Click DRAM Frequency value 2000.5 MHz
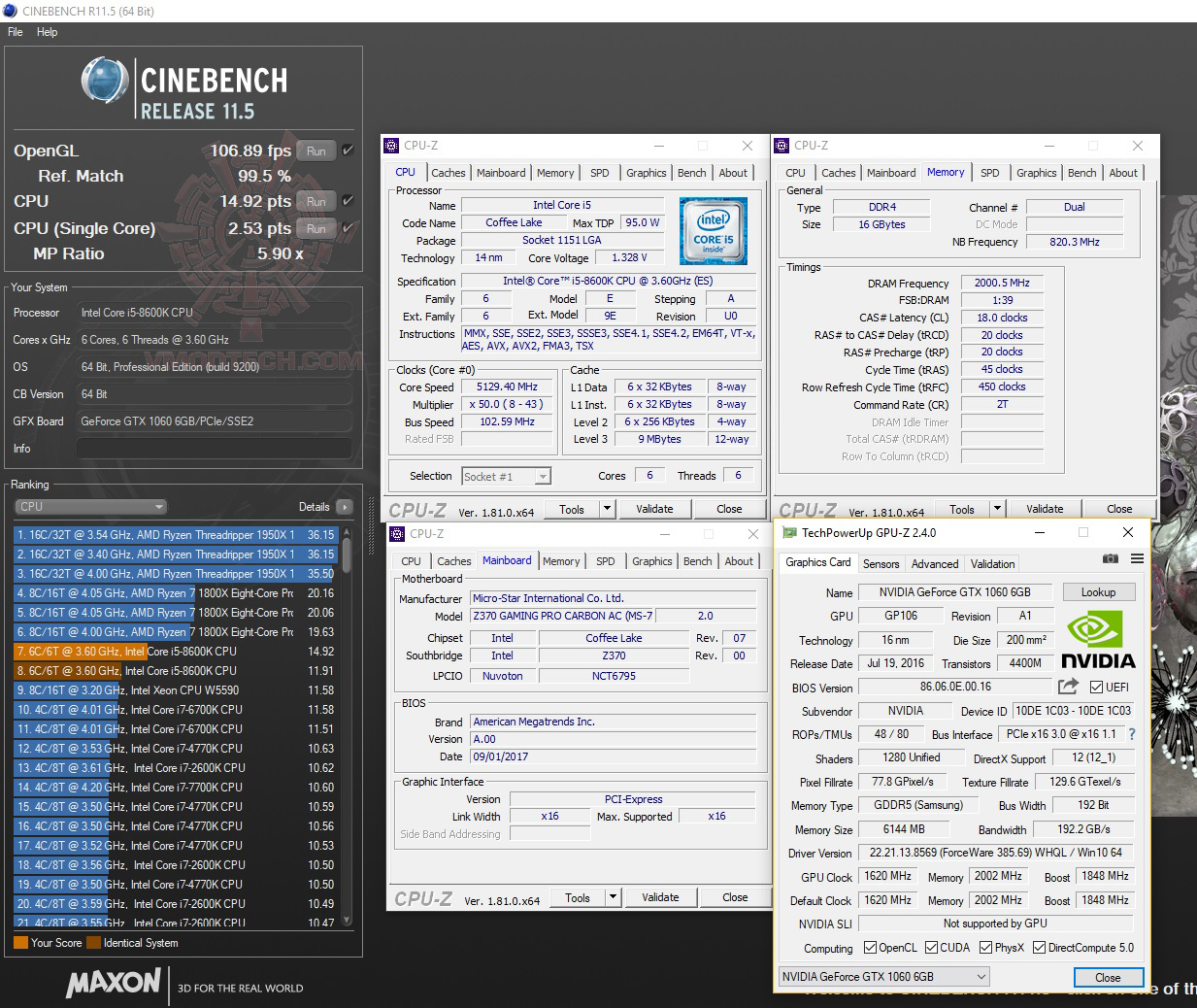 click(x=1002, y=283)
